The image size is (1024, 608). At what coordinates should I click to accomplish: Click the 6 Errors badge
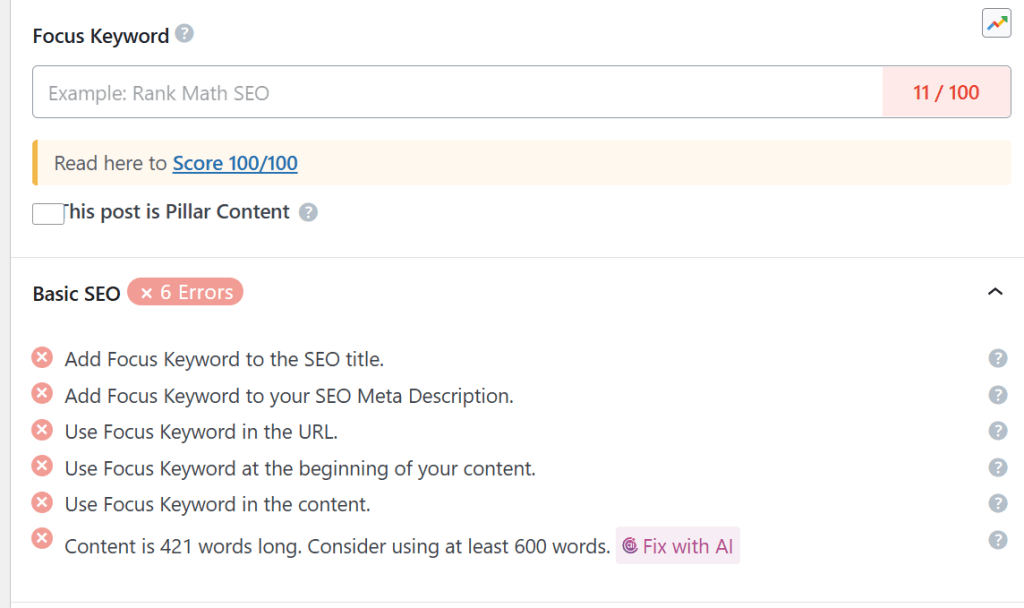tap(185, 292)
